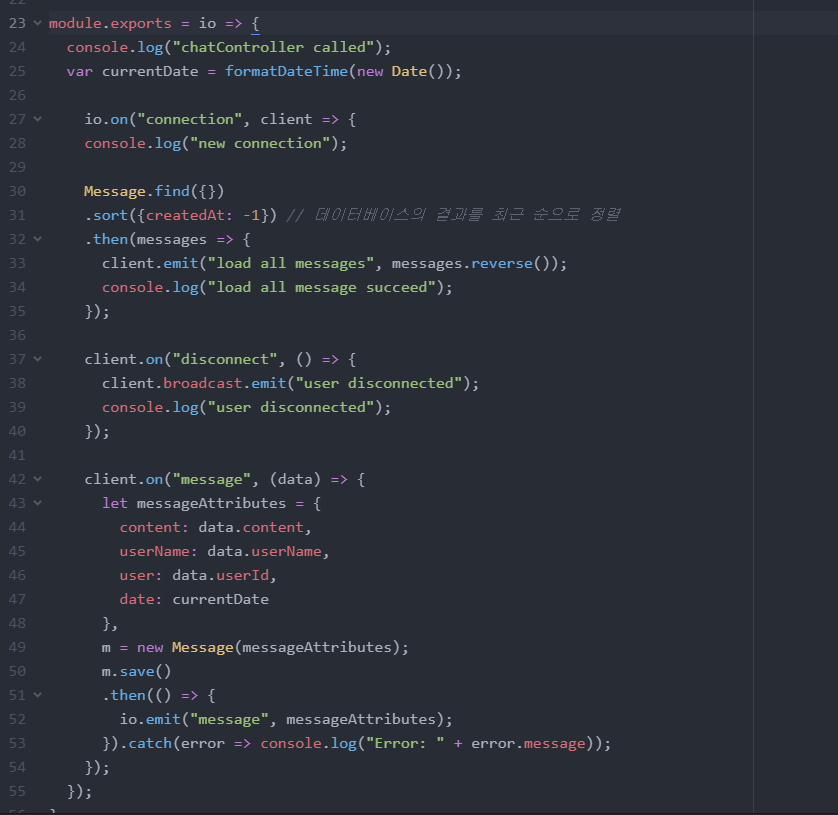Click the word module on line 23
Screen dimensions: 838x815
pyautogui.click(x=75, y=24)
